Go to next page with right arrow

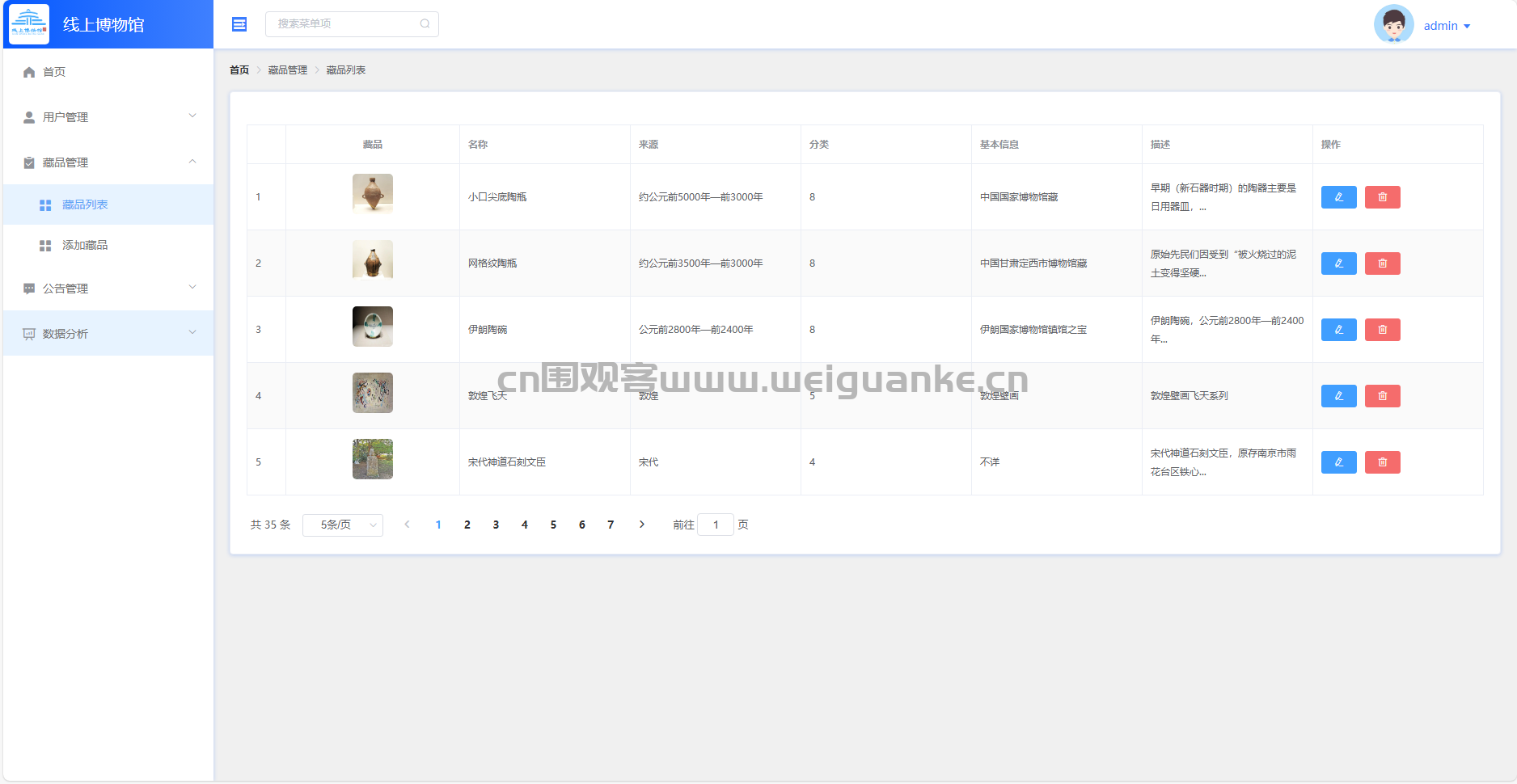(x=642, y=525)
